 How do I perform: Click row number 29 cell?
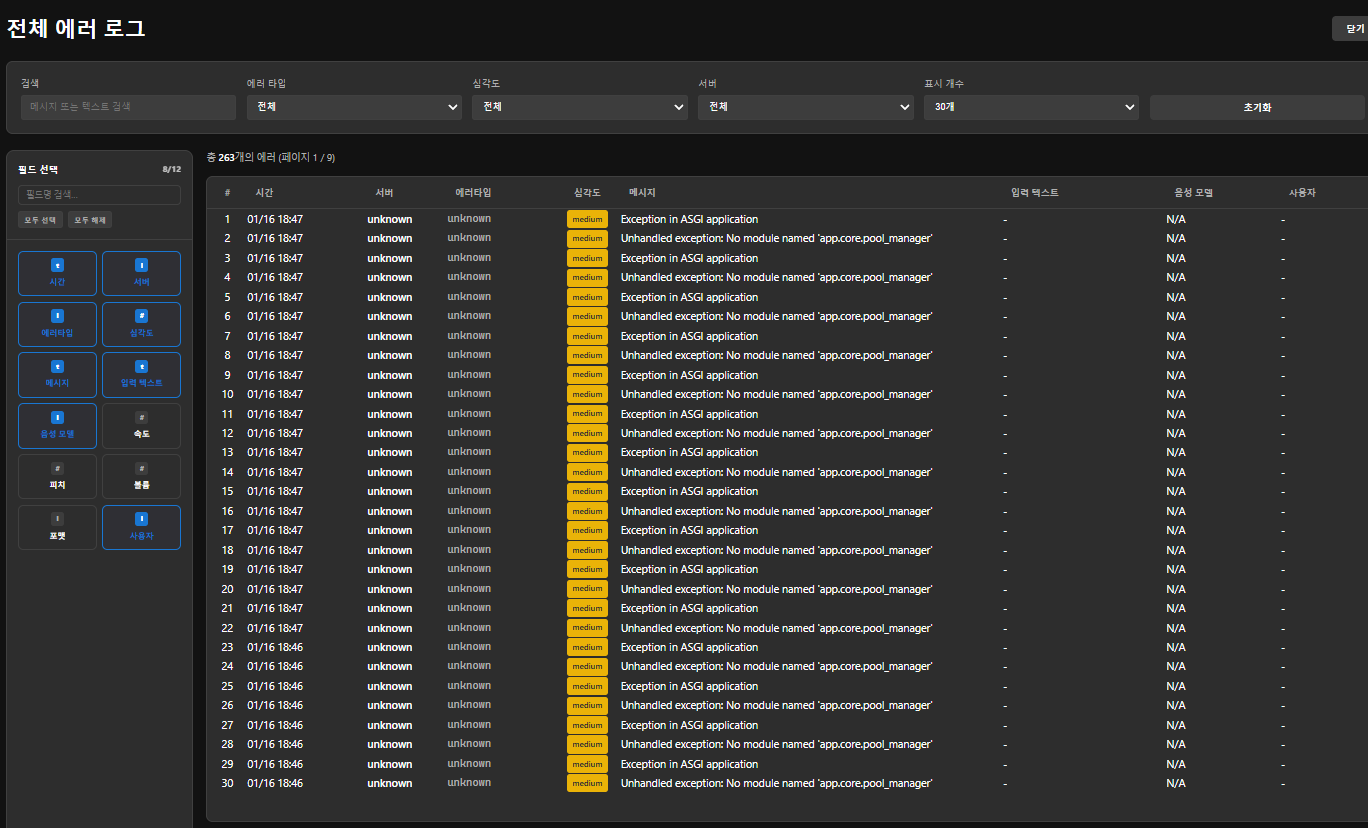coord(227,764)
